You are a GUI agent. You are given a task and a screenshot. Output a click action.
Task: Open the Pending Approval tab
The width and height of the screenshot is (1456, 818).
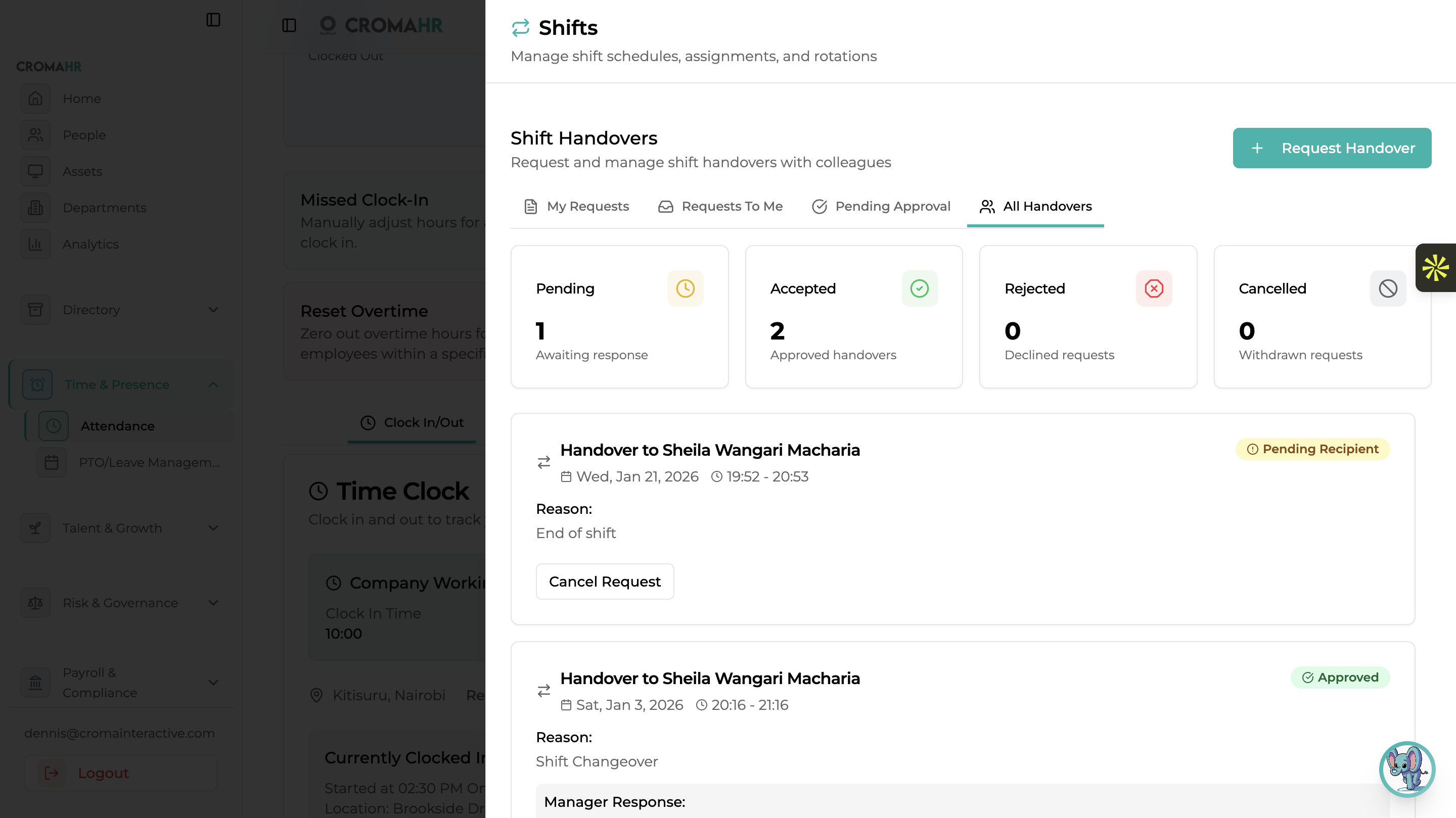click(881, 207)
